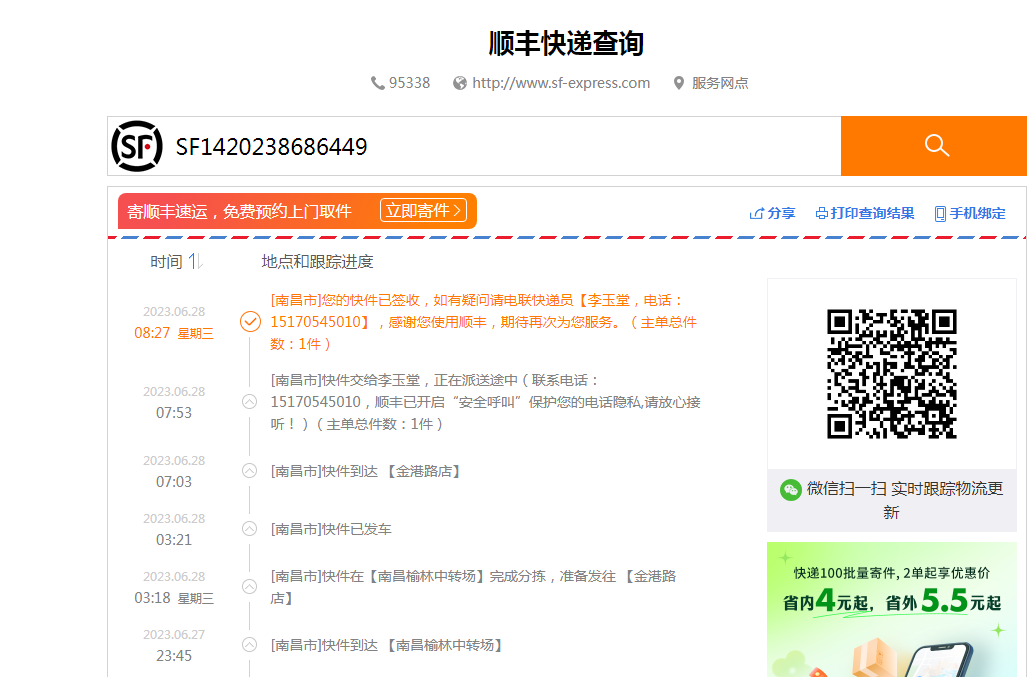This screenshot has width=1034, height=677.
Task: Click the timeline marker at 03:21
Action: point(249,529)
